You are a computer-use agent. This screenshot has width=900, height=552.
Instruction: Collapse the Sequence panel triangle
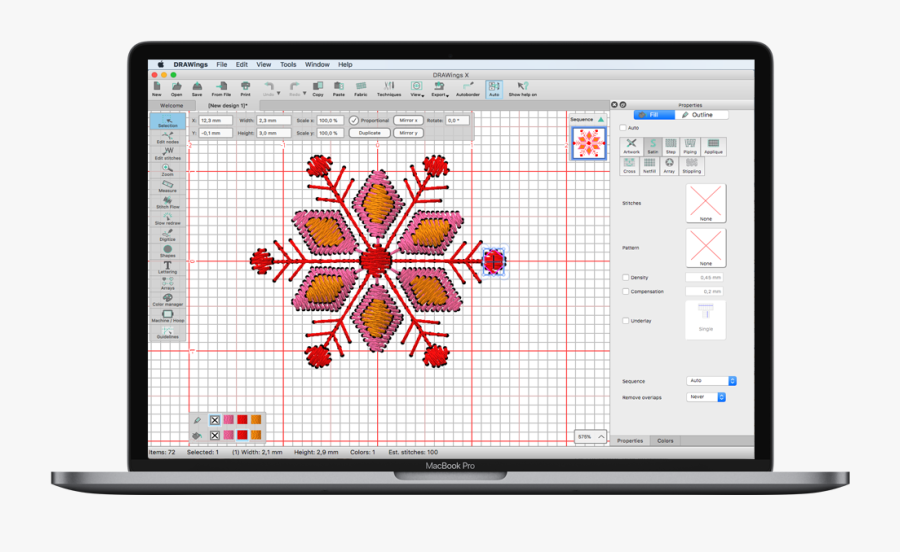click(x=601, y=119)
